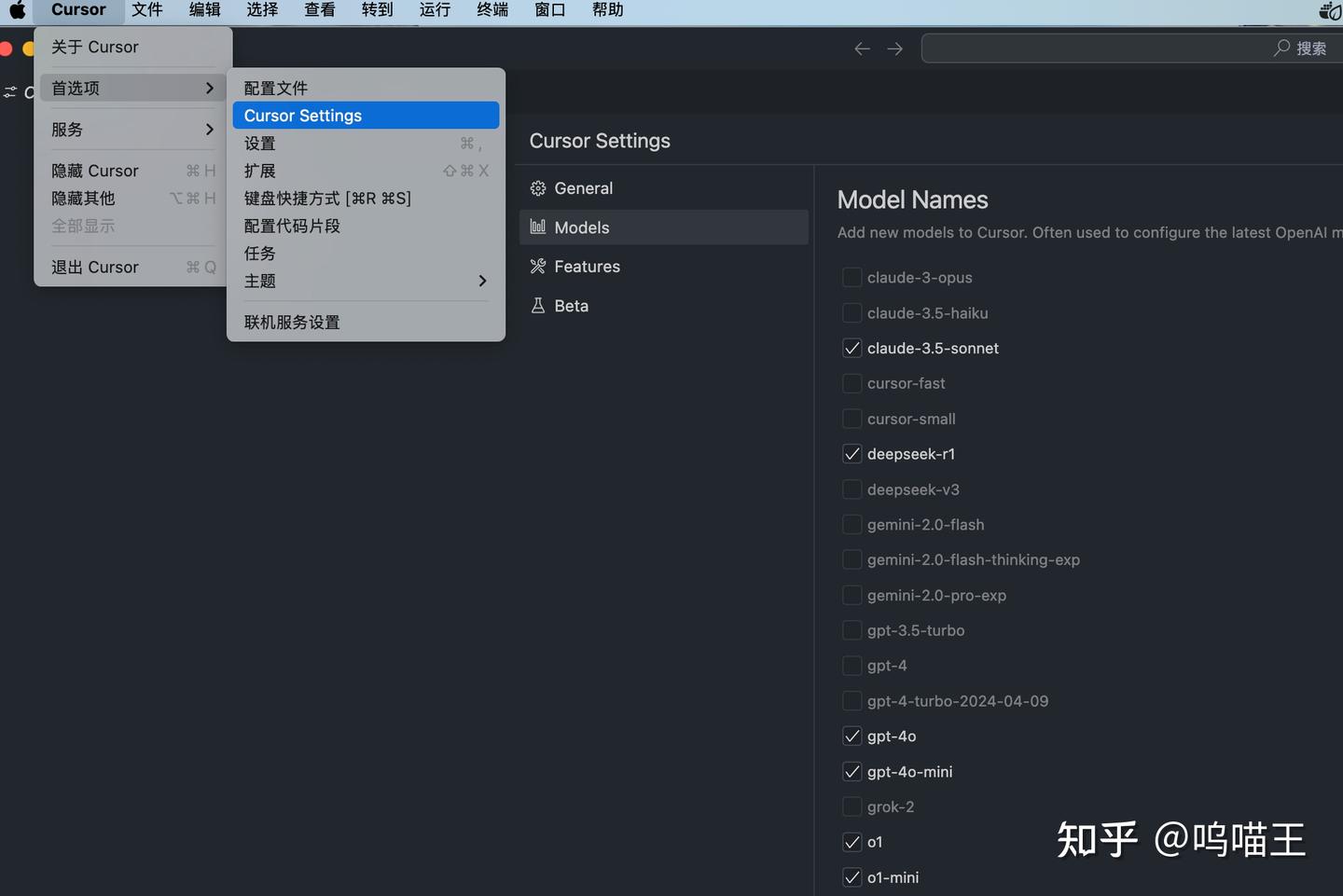Image resolution: width=1343 pixels, height=896 pixels.
Task: Click the General gear icon
Action: [538, 188]
